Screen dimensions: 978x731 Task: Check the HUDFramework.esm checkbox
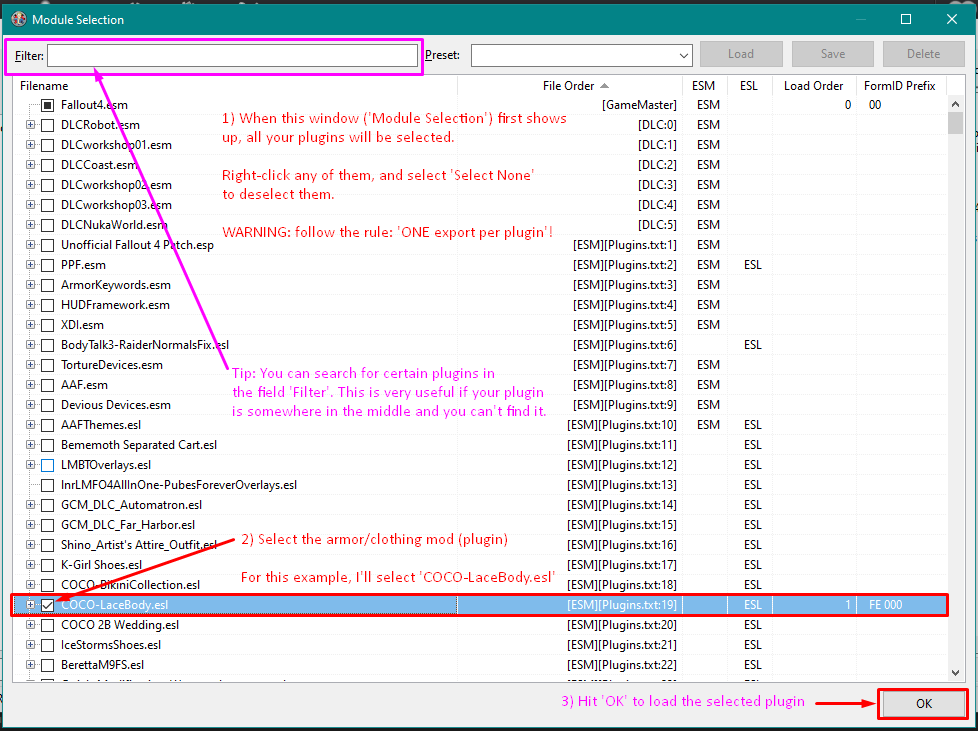click(47, 305)
